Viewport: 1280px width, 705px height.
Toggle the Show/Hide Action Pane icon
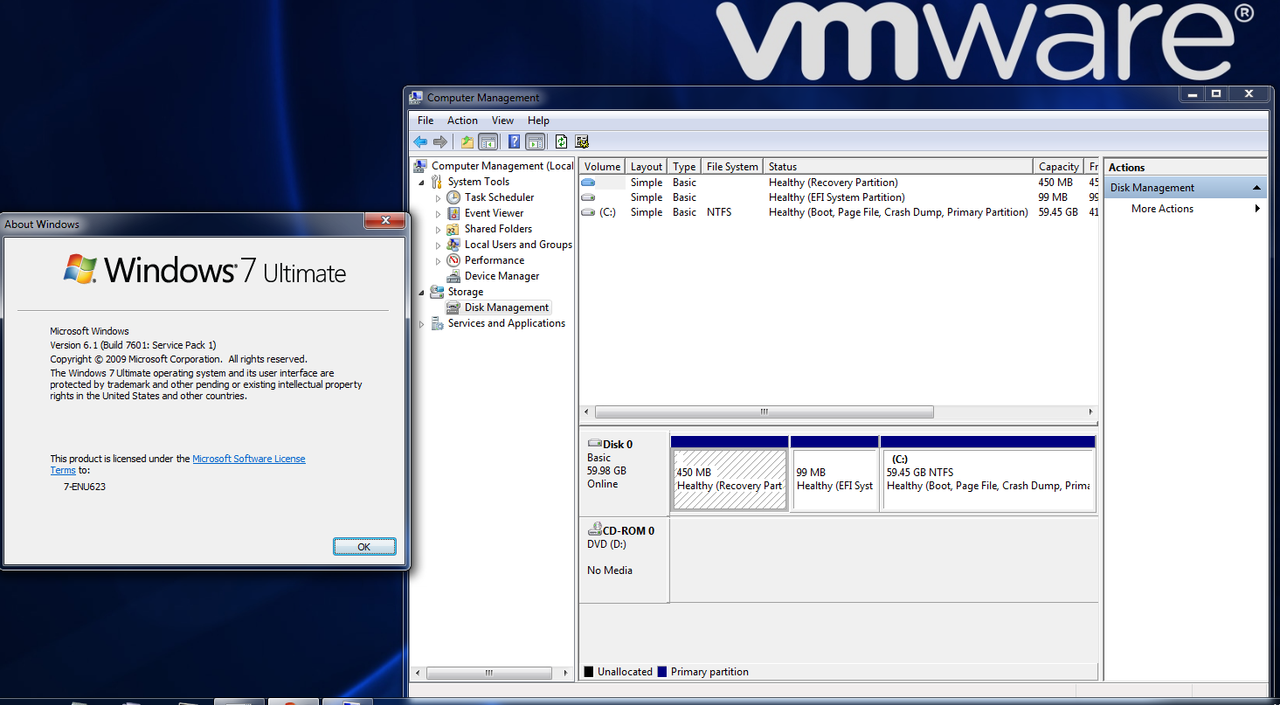535,142
